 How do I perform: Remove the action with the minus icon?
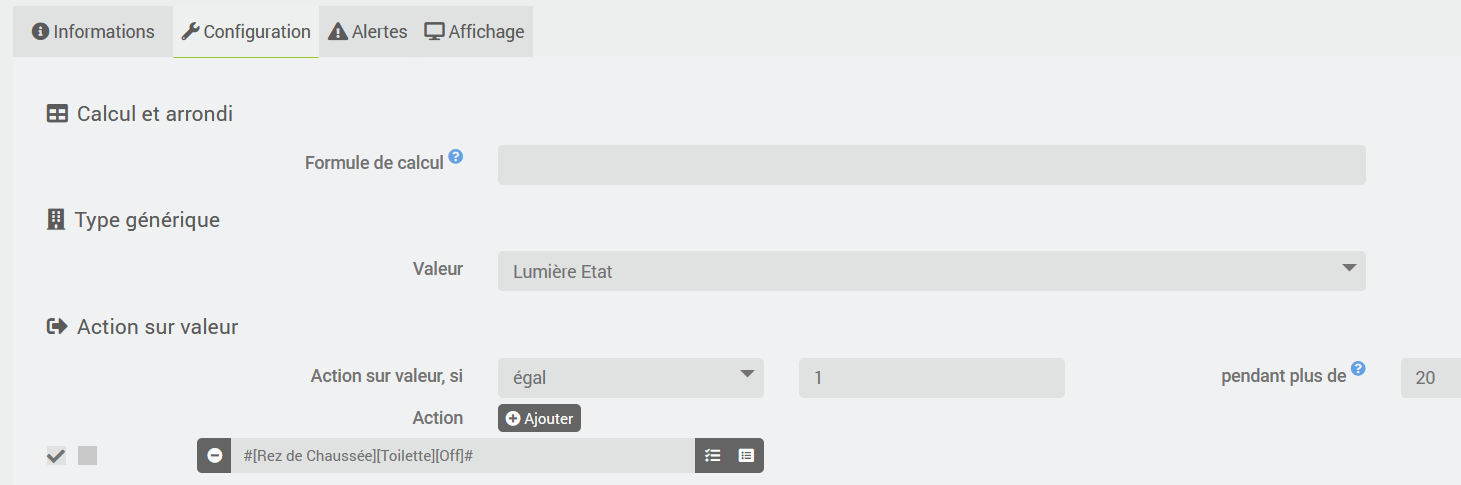214,455
